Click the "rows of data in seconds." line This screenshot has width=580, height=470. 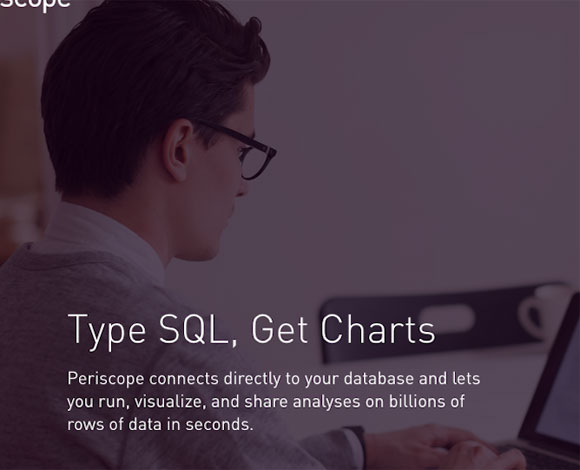click(x=160, y=425)
